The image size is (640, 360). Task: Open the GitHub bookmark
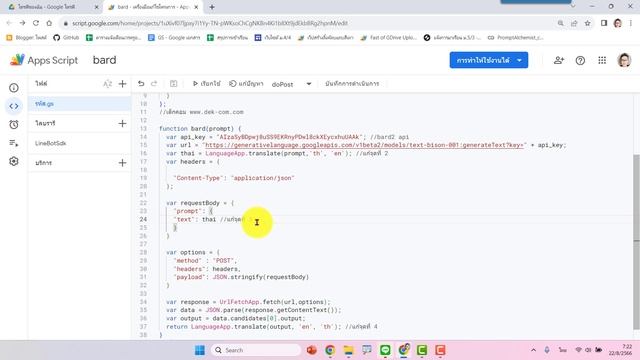(x=66, y=38)
